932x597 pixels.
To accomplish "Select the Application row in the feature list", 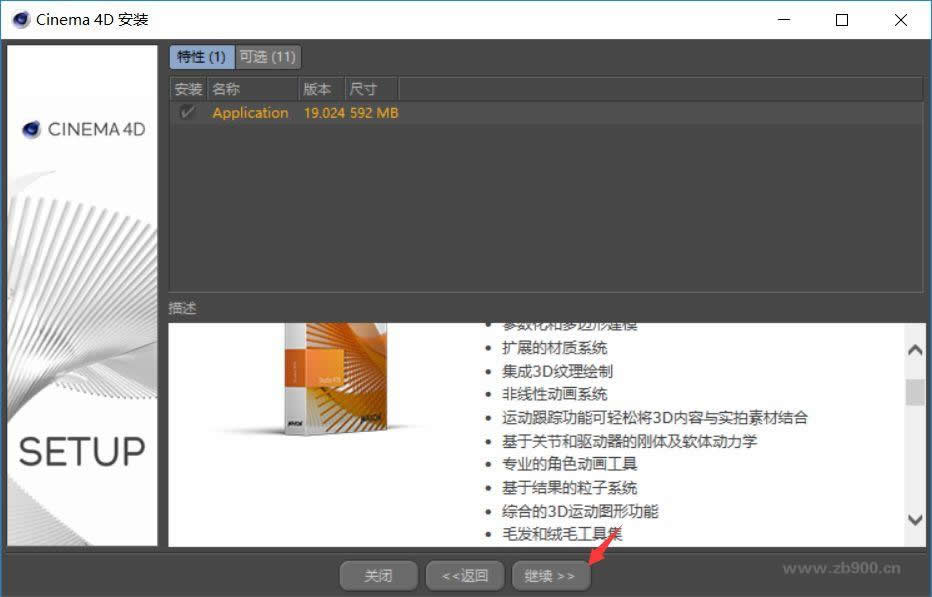I will tap(250, 113).
